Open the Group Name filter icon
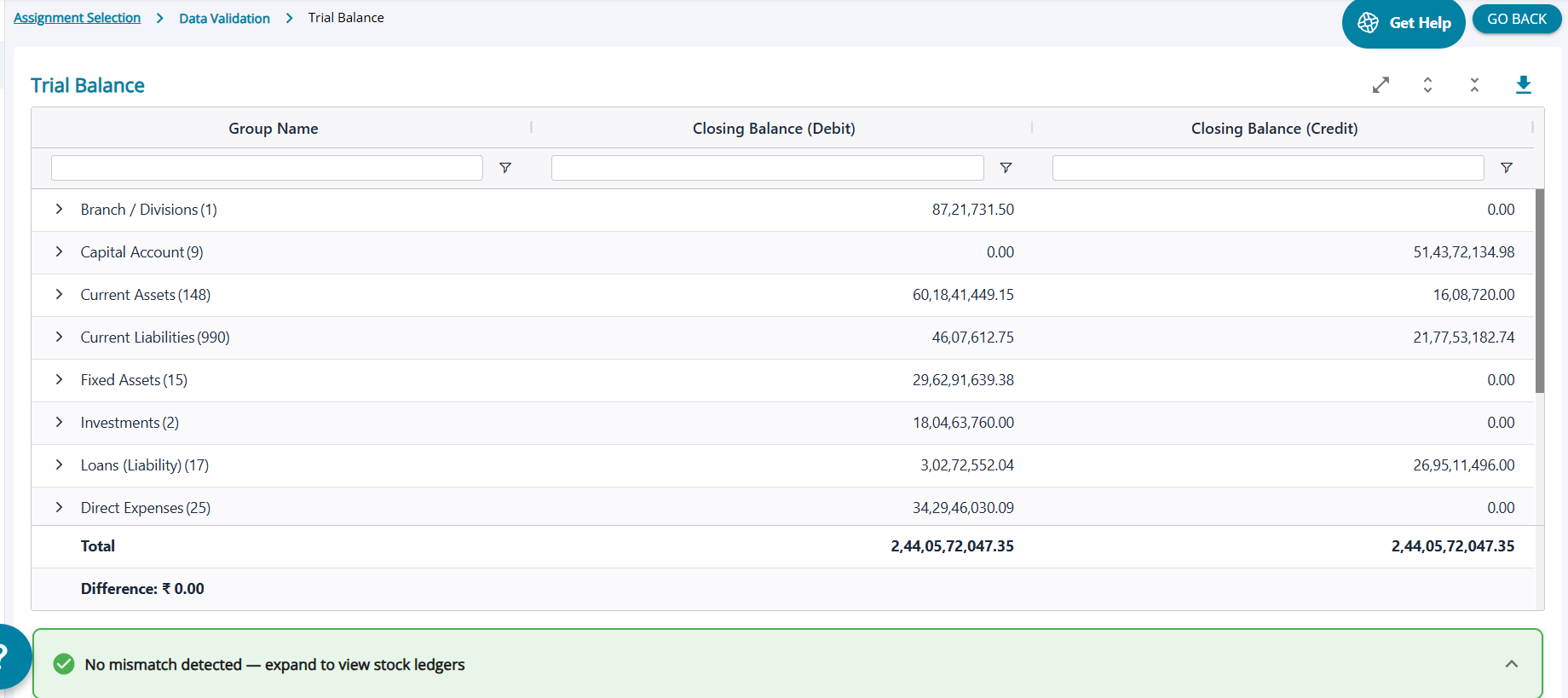 pyautogui.click(x=505, y=168)
